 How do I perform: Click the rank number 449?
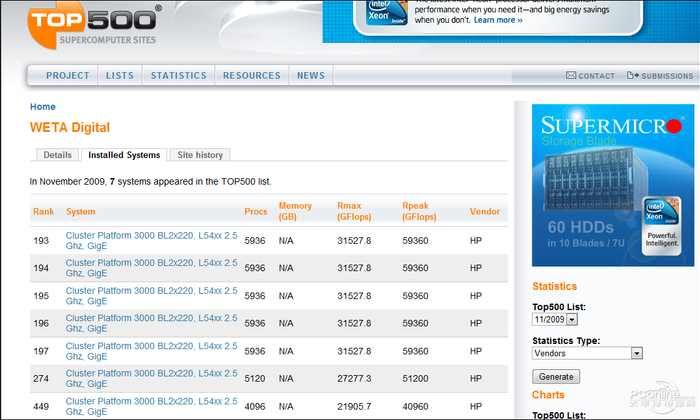tap(41, 407)
